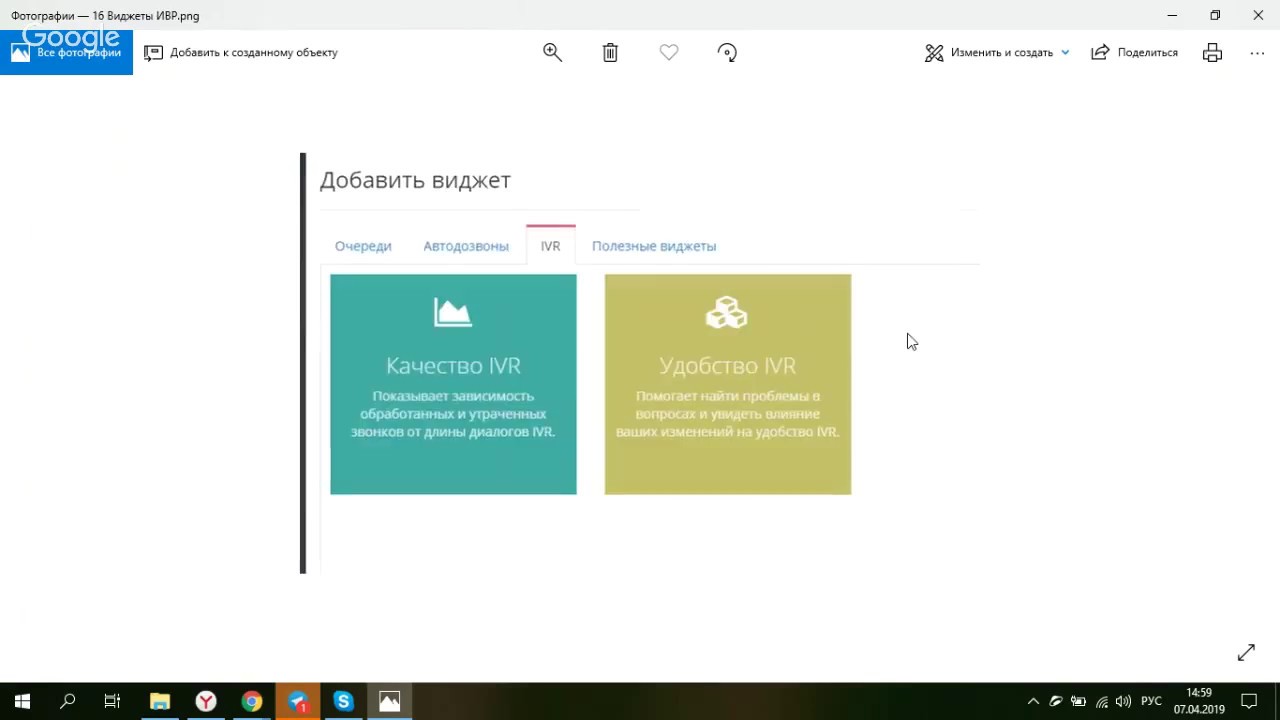Open the battery status tray icon
The width and height of the screenshot is (1280, 720).
[x=1078, y=701]
